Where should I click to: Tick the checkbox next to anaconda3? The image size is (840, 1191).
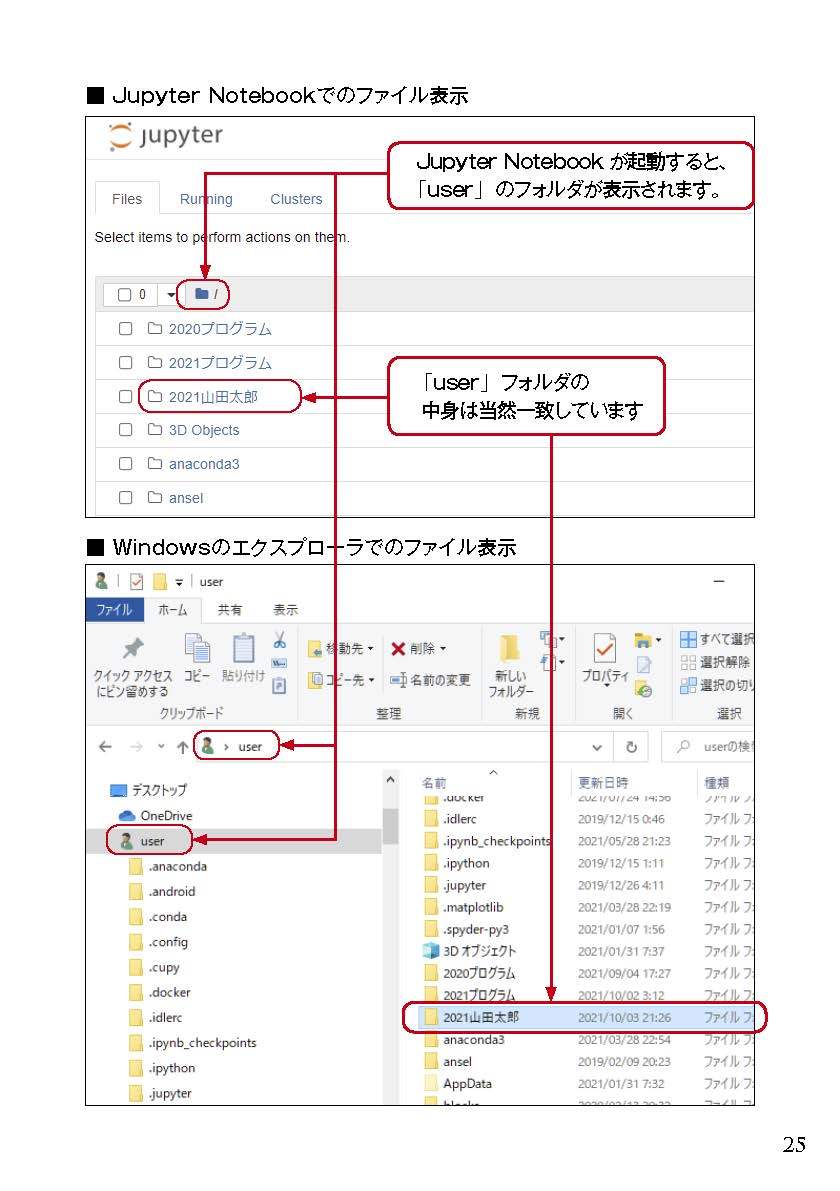[125, 464]
